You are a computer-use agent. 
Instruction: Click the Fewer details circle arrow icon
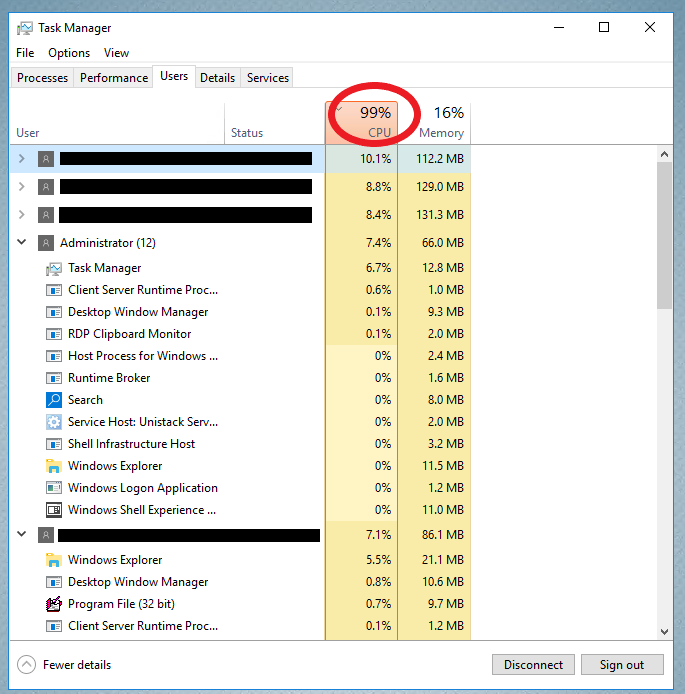26,665
